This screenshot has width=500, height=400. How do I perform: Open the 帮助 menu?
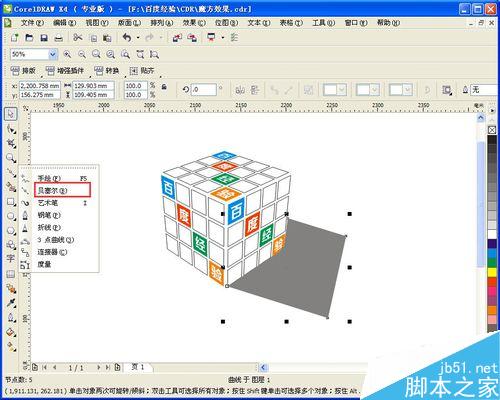388,23
